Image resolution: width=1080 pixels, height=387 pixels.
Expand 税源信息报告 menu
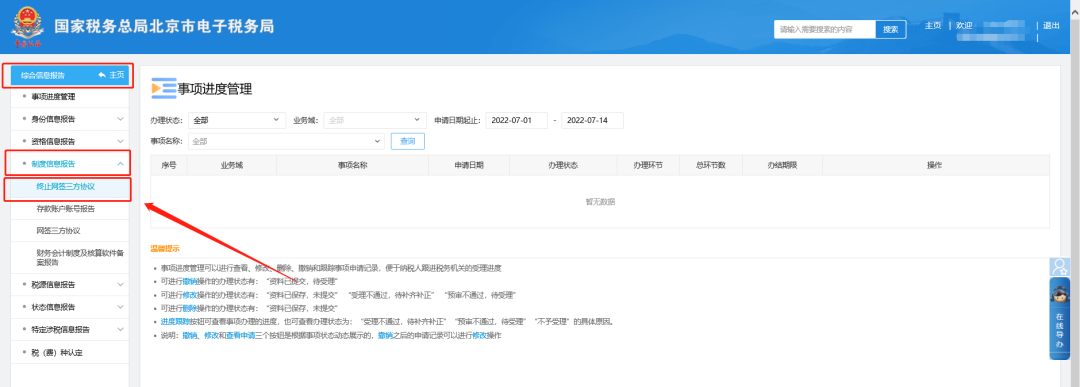point(72,284)
